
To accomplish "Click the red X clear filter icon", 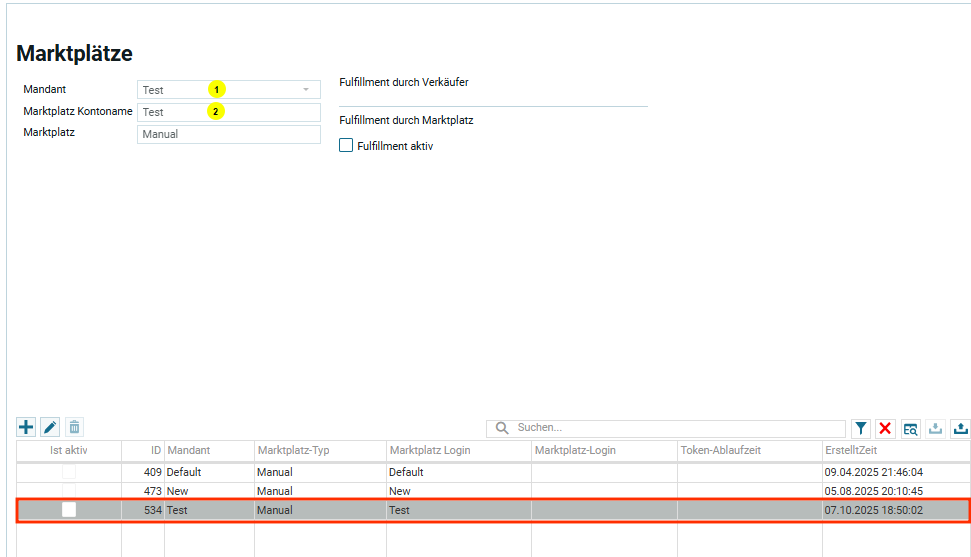I will [x=885, y=429].
